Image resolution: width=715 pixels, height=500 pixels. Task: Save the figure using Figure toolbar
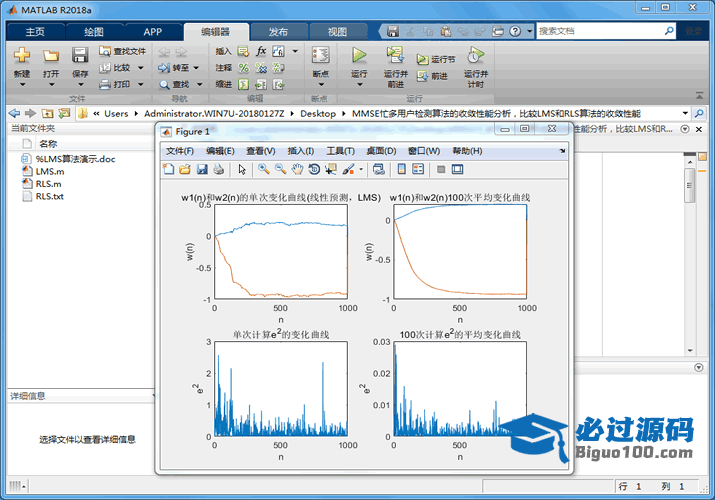[202, 170]
